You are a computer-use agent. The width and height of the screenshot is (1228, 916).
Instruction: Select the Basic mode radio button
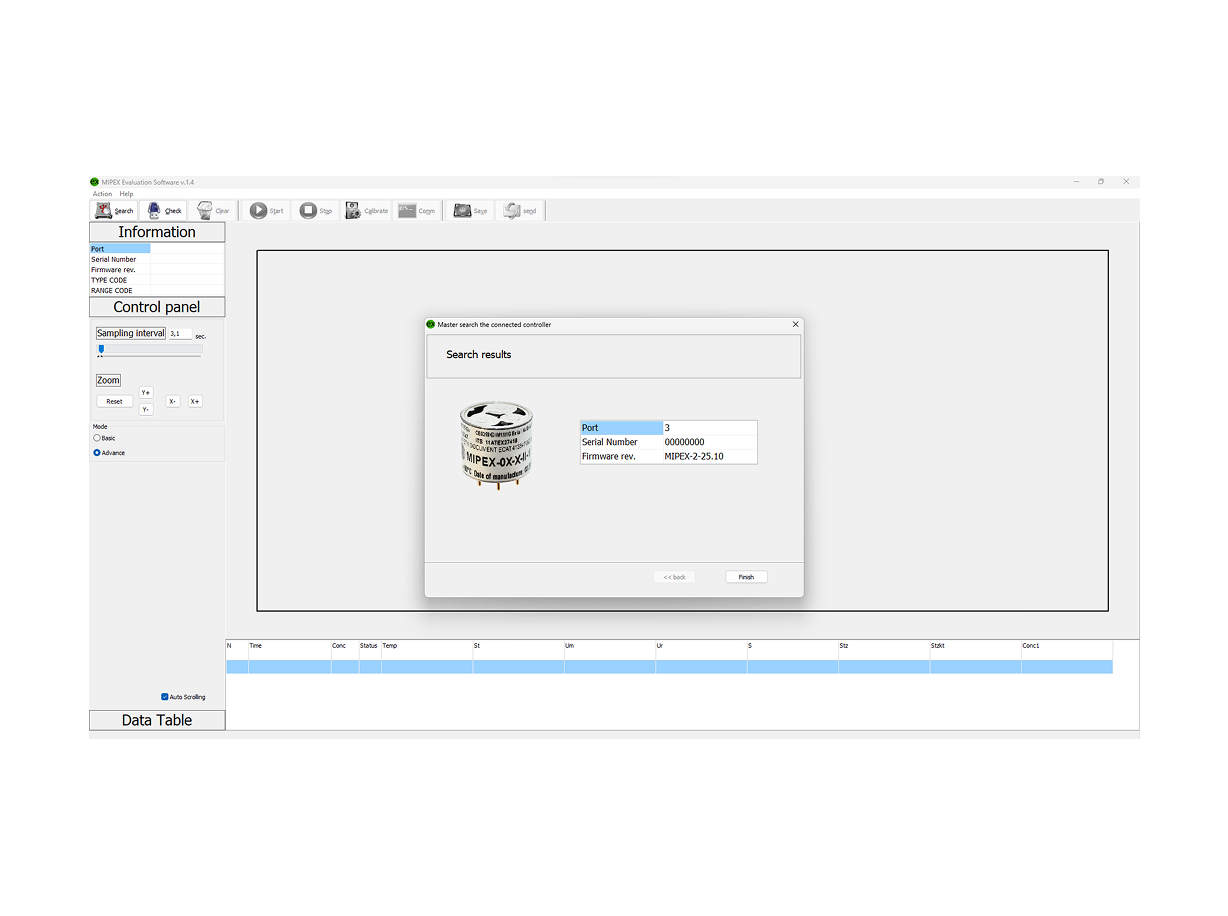tap(97, 438)
